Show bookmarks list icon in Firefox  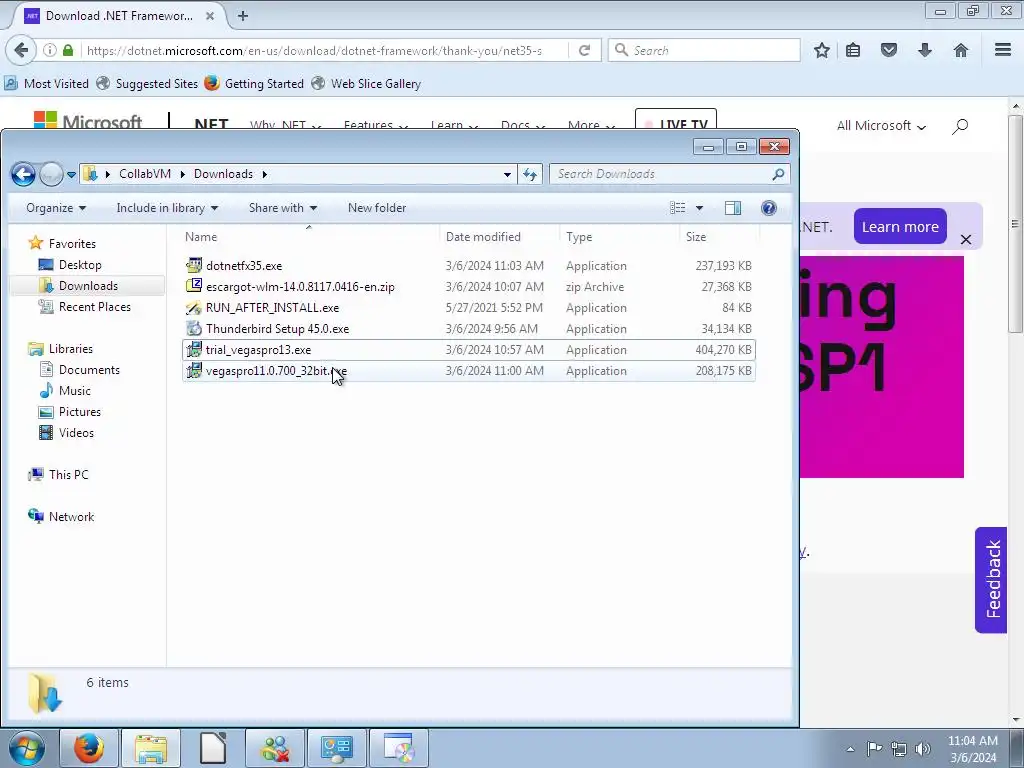853,50
